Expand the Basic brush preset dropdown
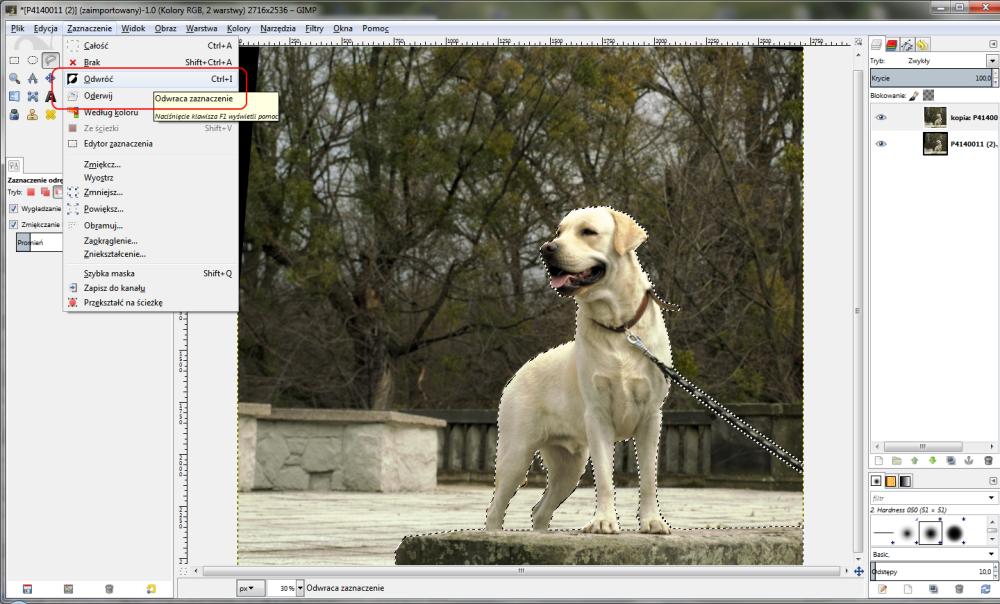Screen dimensions: 1000x604 coord(991,553)
